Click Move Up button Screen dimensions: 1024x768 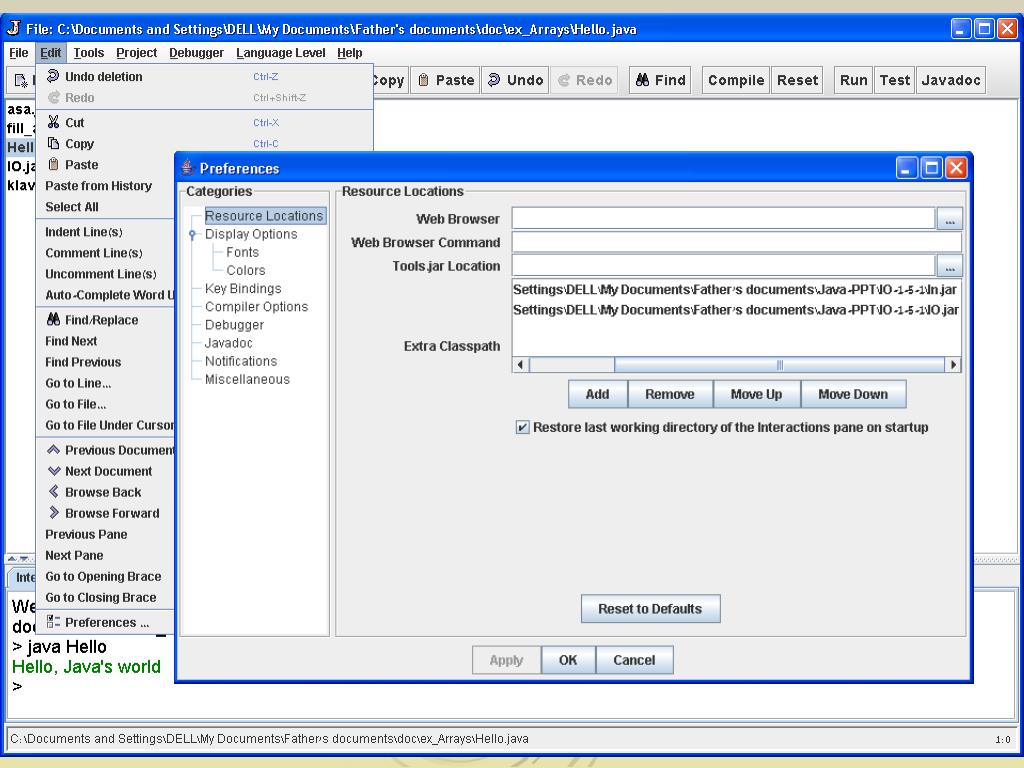pos(756,394)
